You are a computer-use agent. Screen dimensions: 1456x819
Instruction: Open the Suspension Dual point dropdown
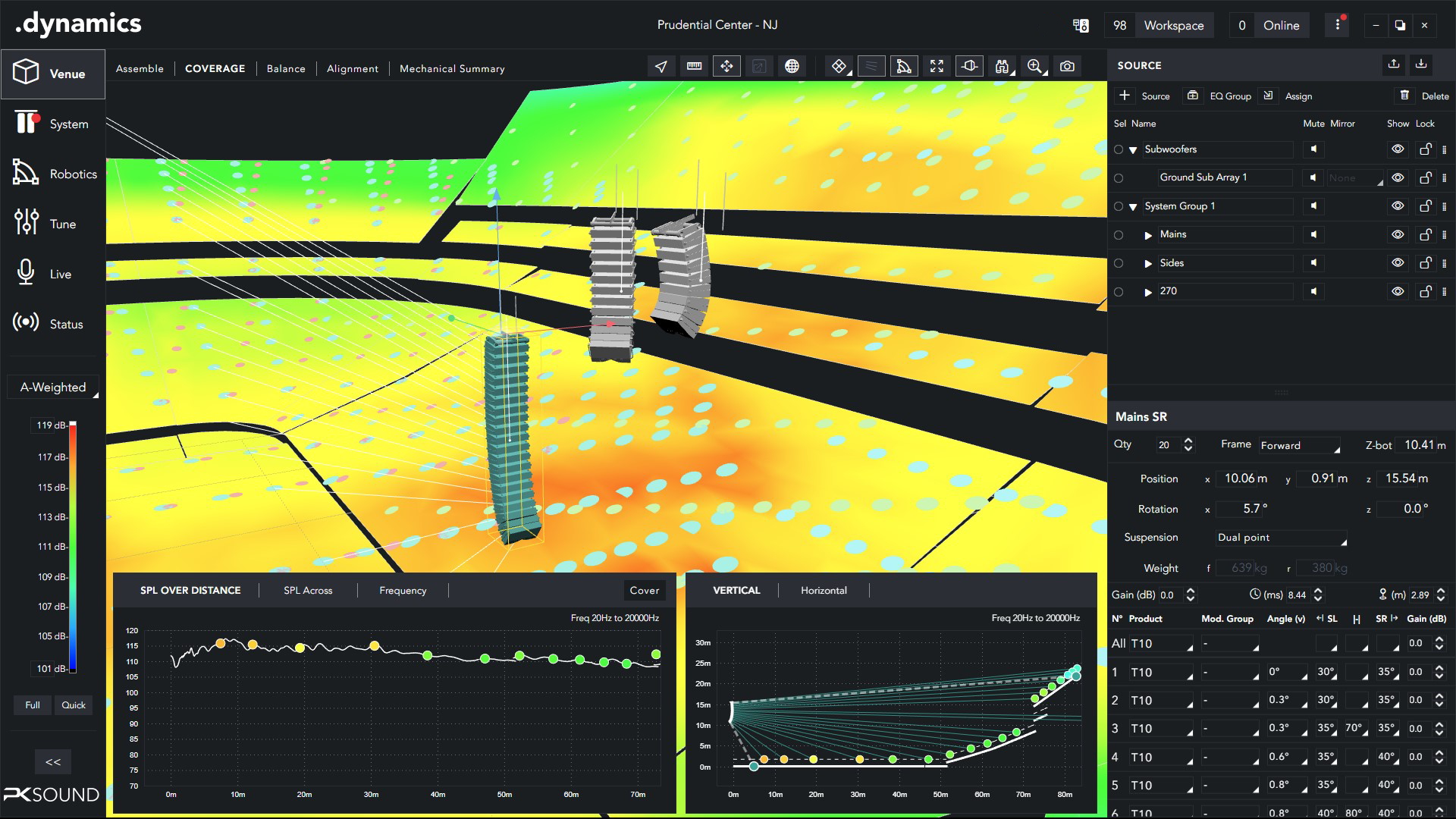1281,538
